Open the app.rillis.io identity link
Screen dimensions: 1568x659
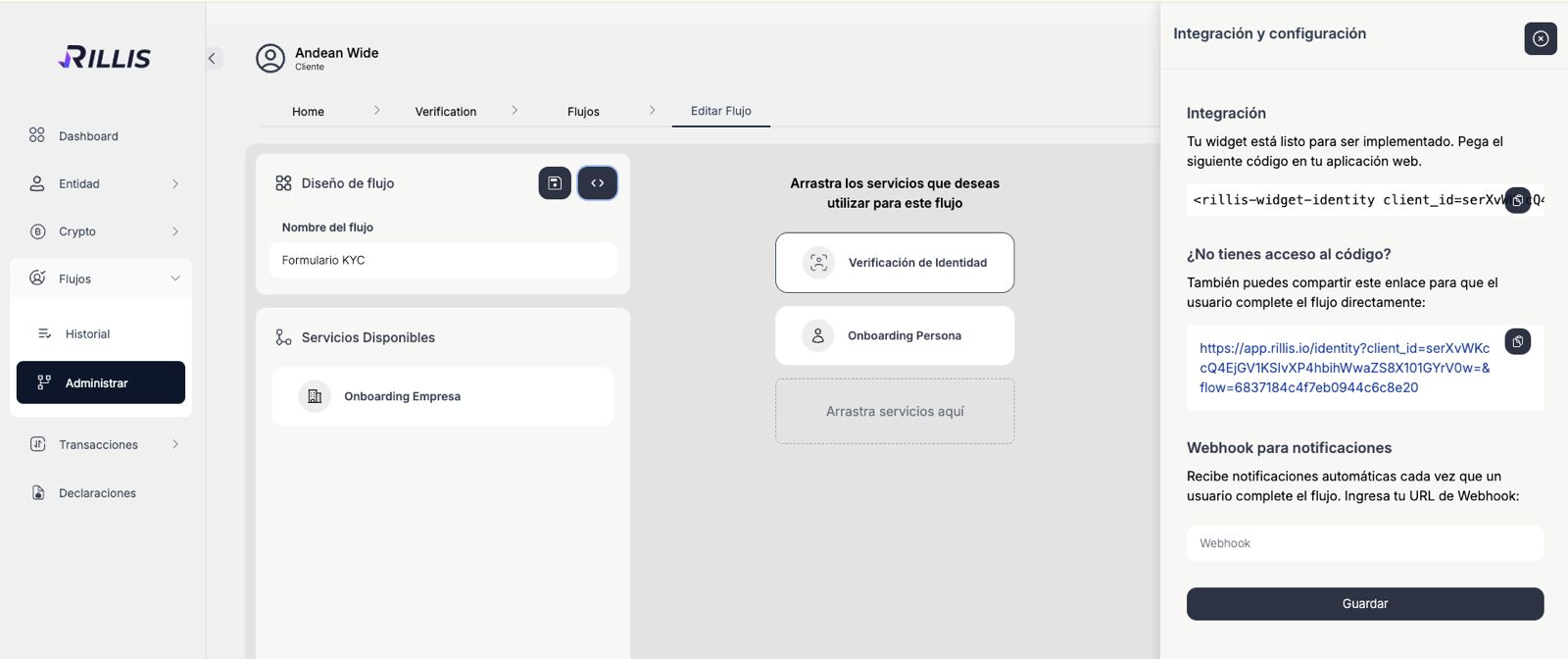coord(1345,368)
